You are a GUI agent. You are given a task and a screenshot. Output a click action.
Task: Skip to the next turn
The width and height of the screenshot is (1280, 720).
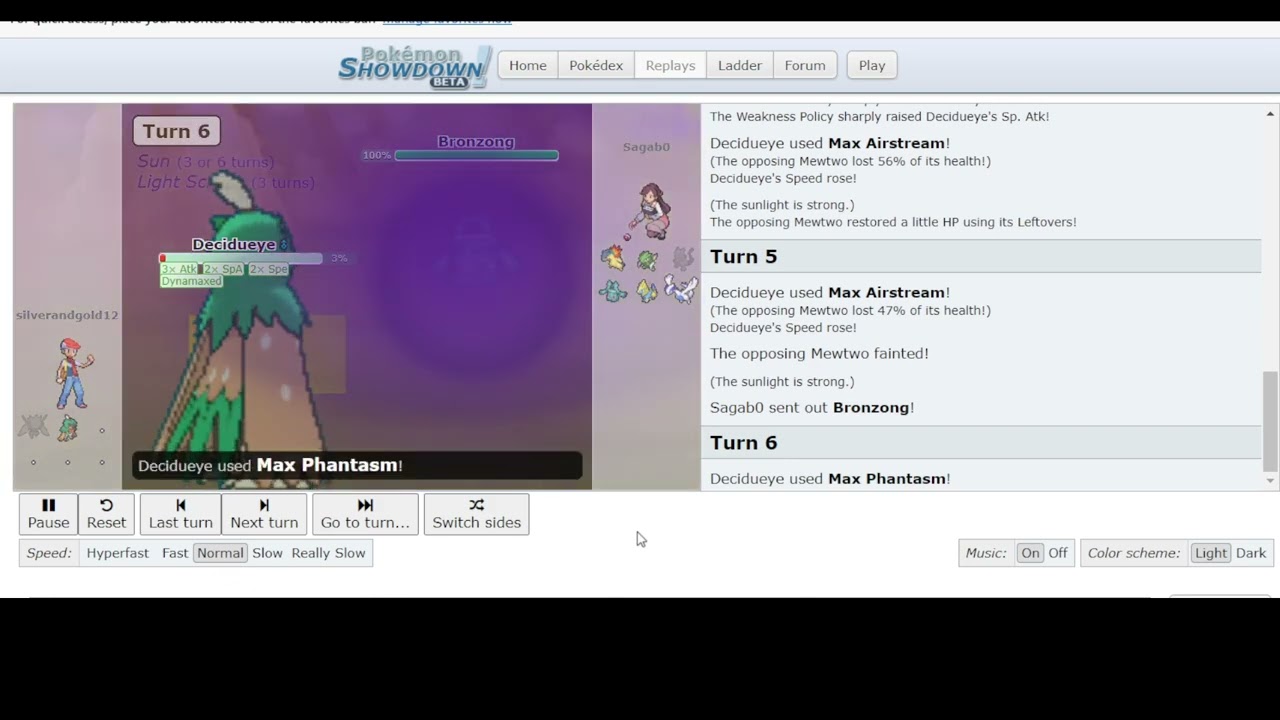[264, 514]
